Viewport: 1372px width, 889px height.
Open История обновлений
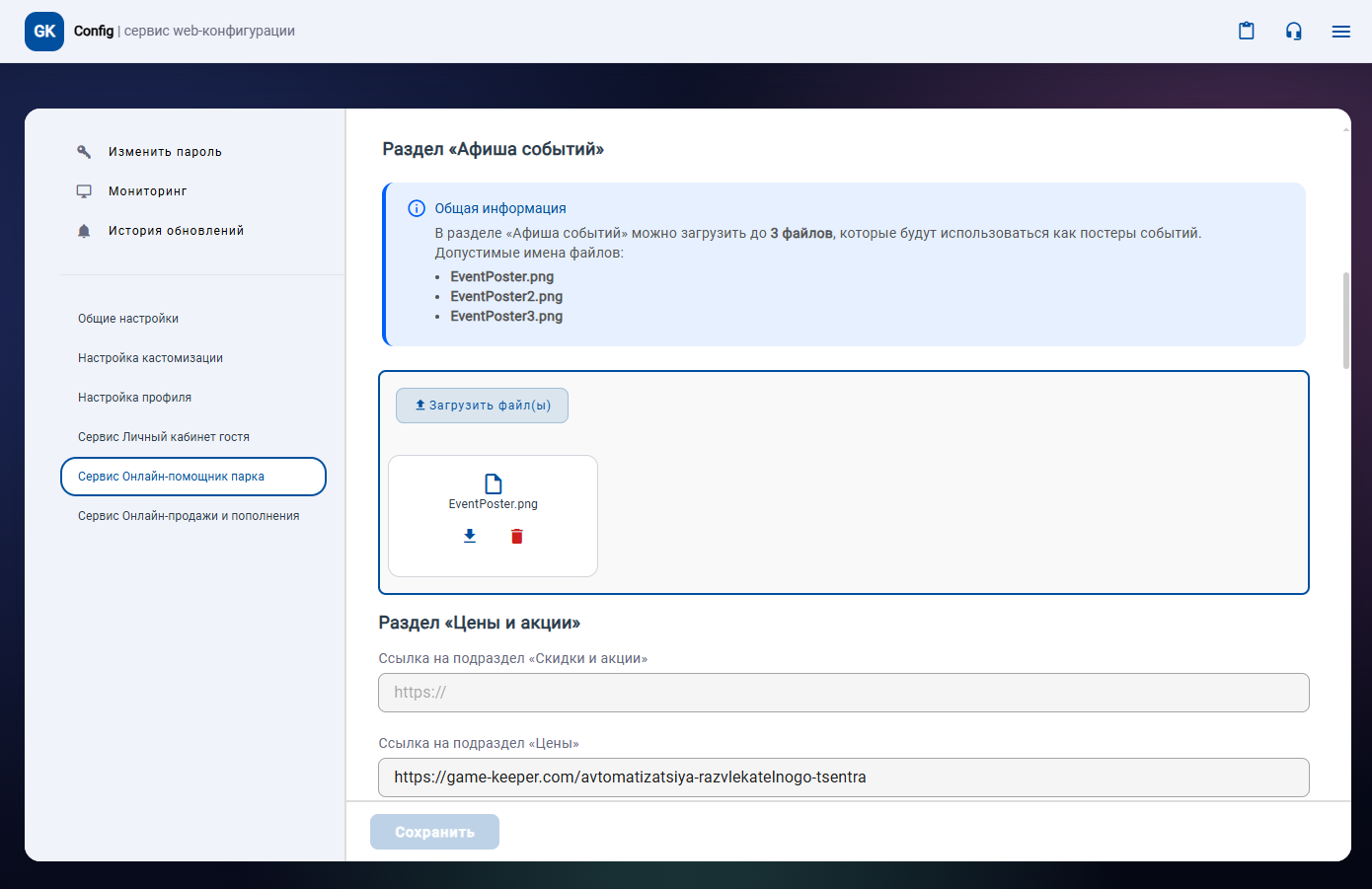[x=176, y=231]
